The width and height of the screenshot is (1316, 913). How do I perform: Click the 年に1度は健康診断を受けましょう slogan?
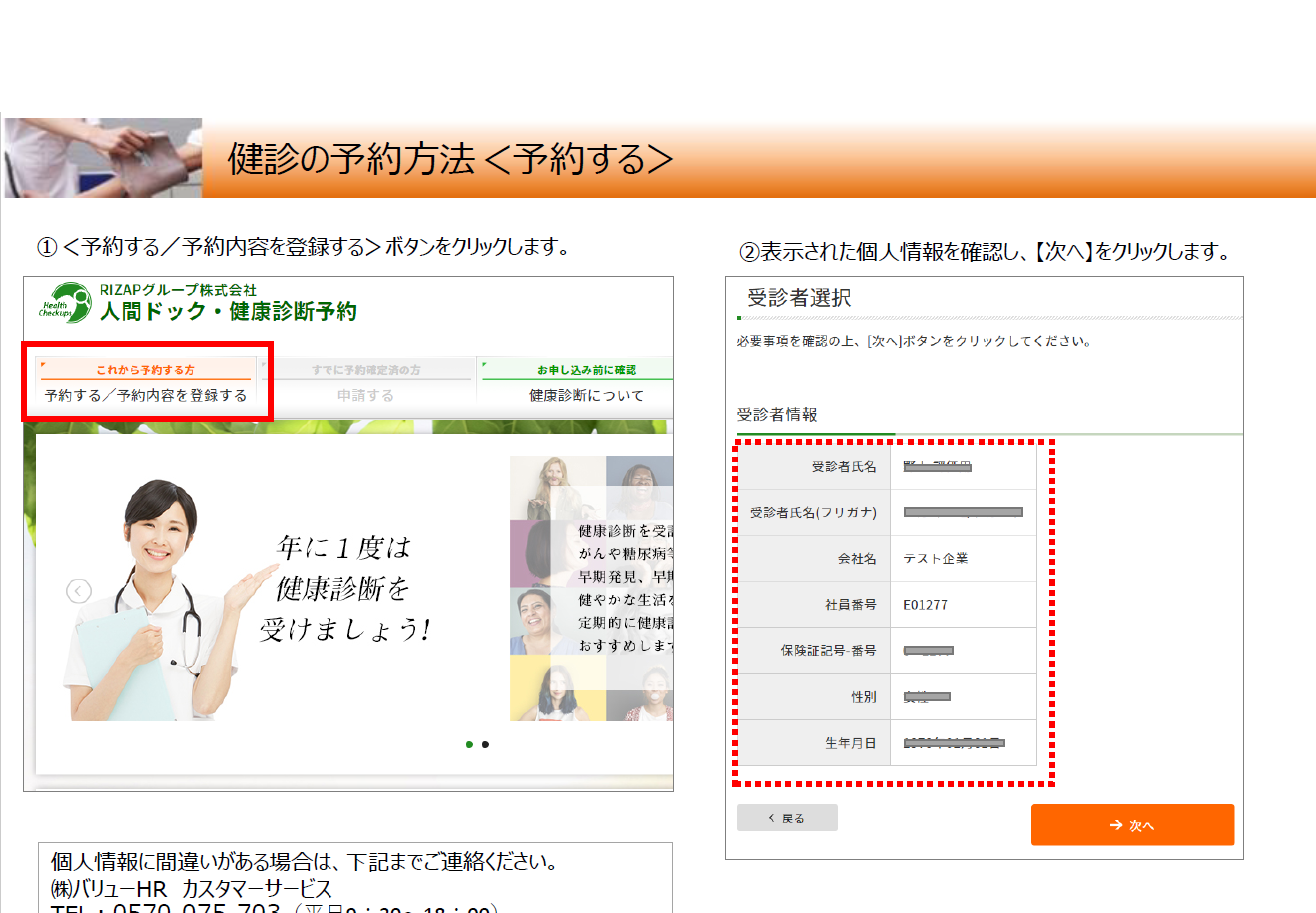343,589
